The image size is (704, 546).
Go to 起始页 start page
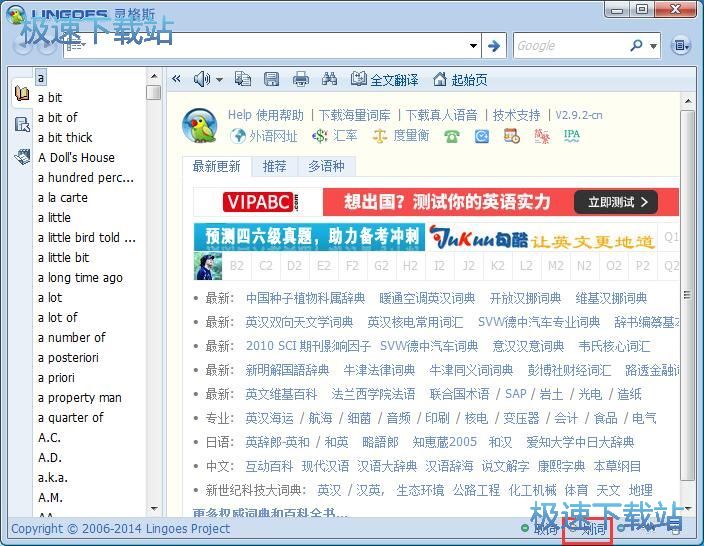[x=460, y=79]
